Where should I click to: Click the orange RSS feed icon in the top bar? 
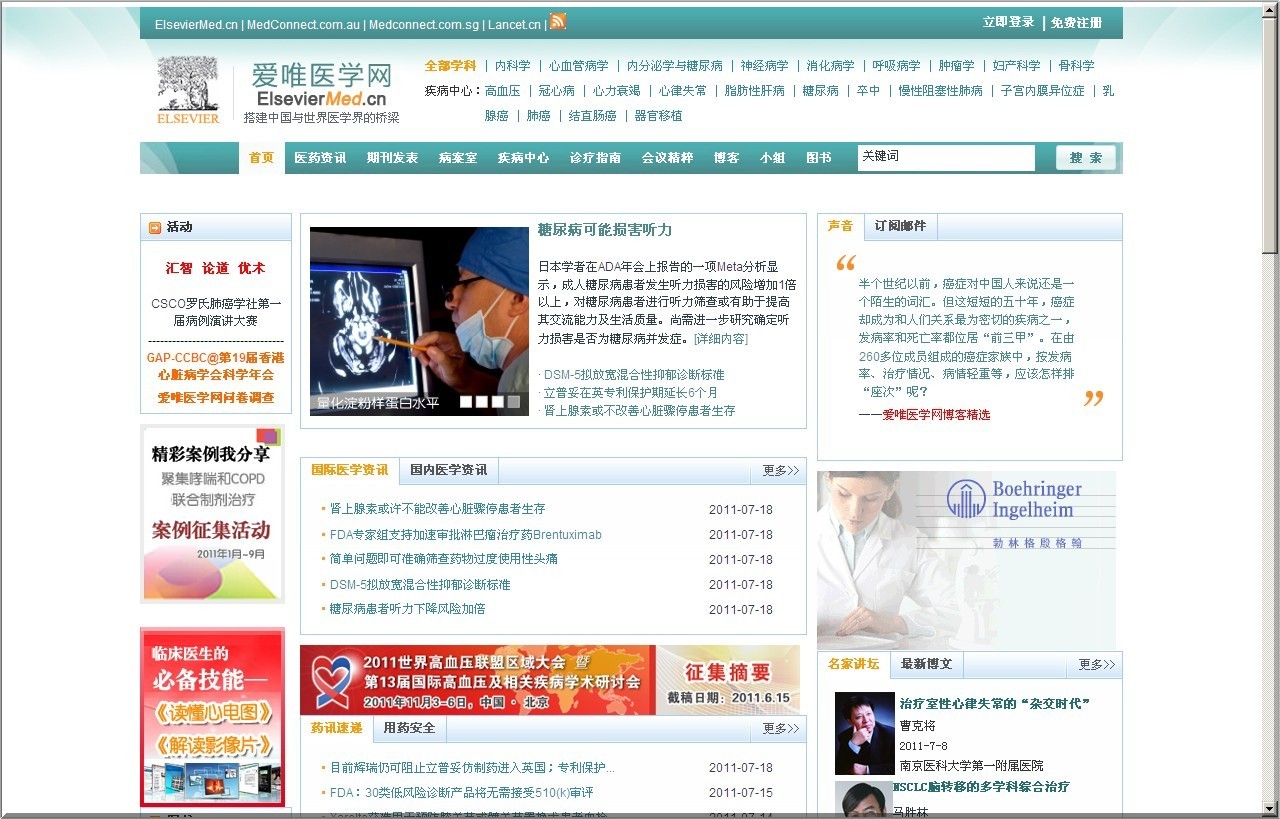558,22
